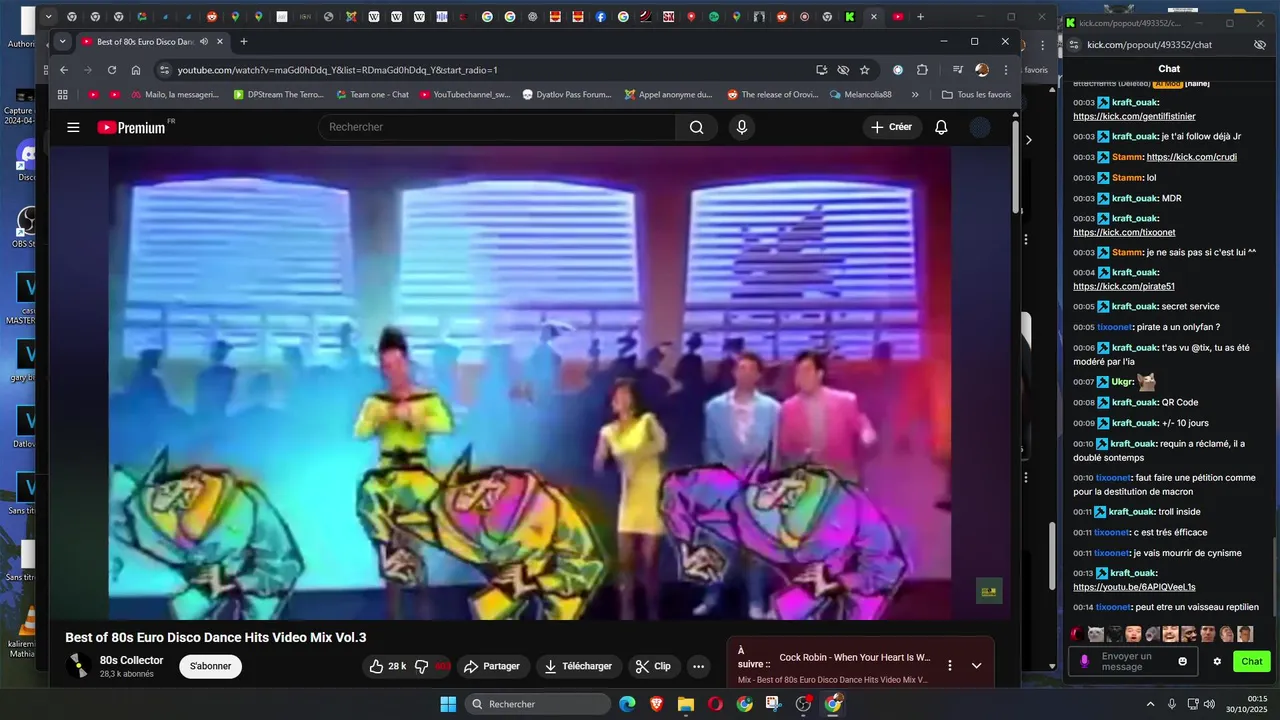
Task: Open the tab search dropdown in YouTube window
Action: tap(63, 42)
